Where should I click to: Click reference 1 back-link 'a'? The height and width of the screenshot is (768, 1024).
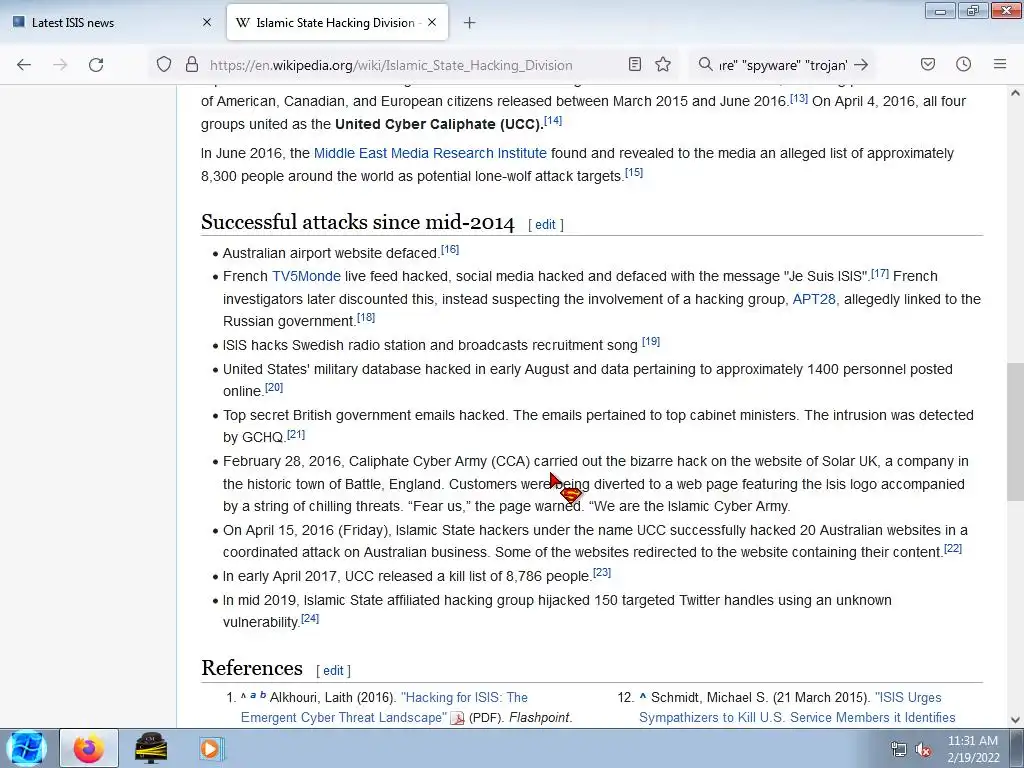(x=253, y=695)
